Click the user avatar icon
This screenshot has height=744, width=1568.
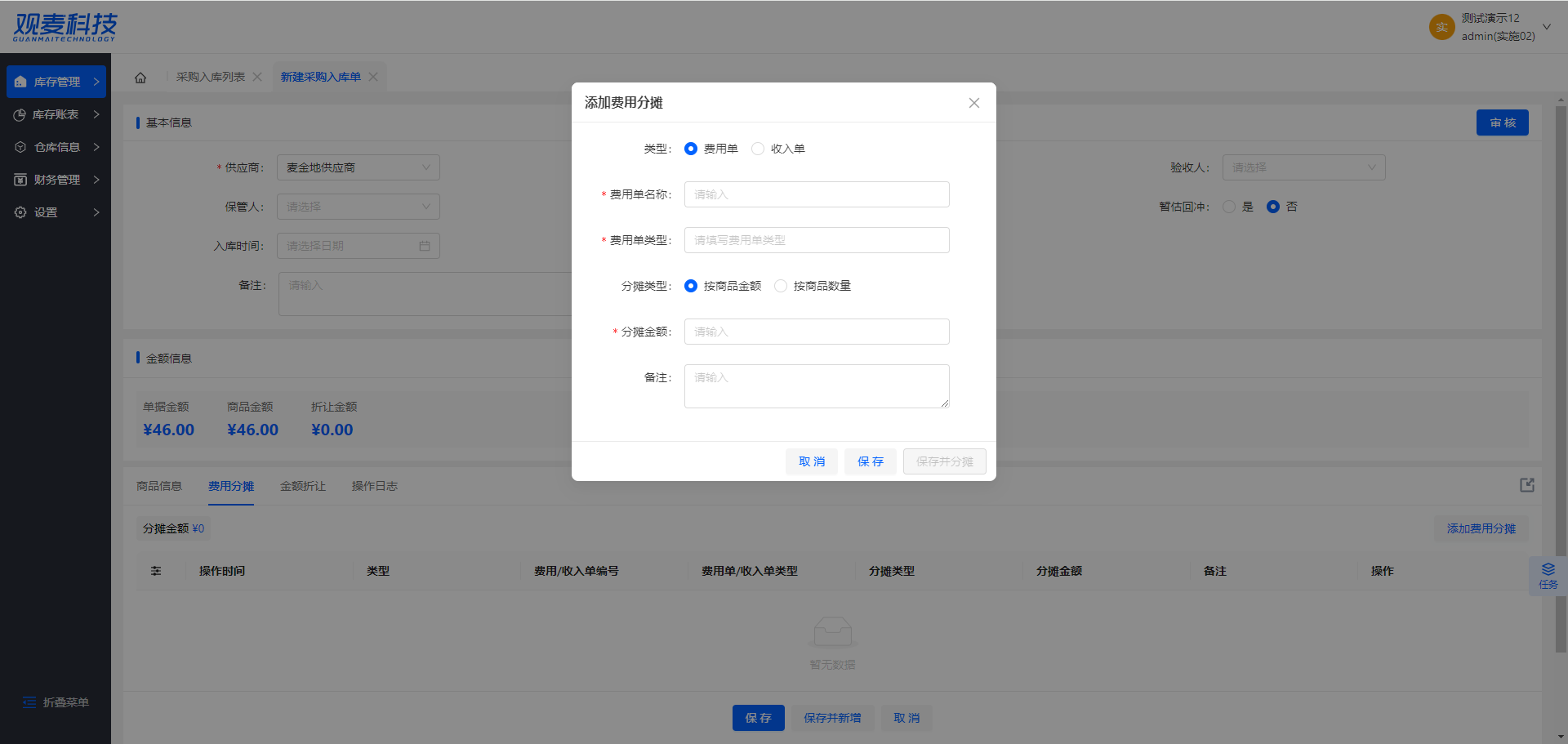click(1441, 27)
